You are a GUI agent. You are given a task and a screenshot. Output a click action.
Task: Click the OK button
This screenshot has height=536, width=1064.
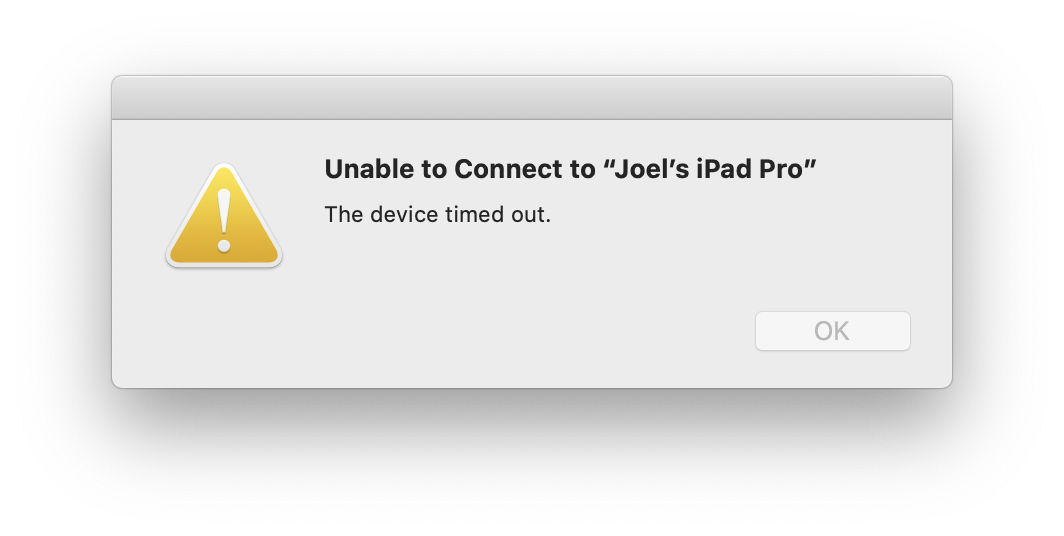pos(833,331)
